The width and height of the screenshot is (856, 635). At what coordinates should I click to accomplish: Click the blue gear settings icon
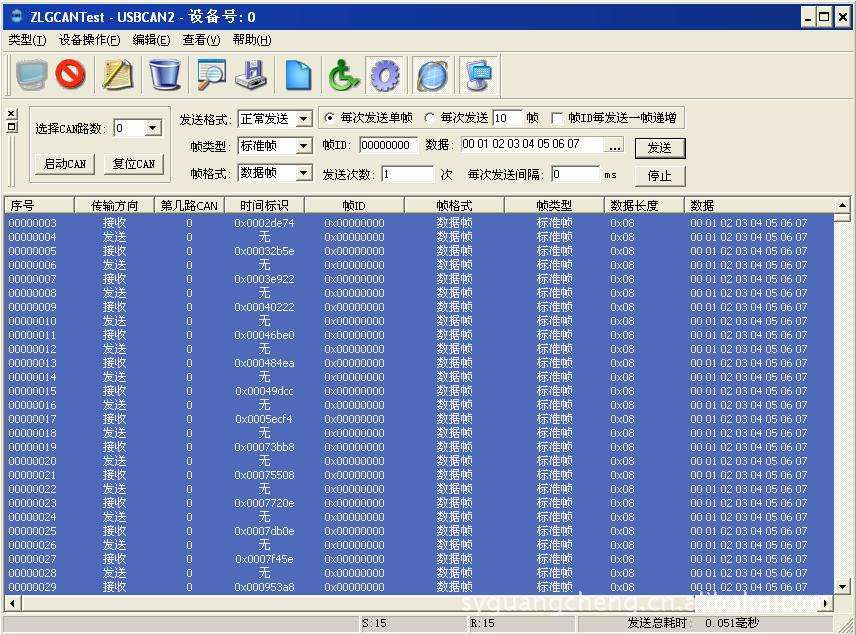pyautogui.click(x=385, y=74)
